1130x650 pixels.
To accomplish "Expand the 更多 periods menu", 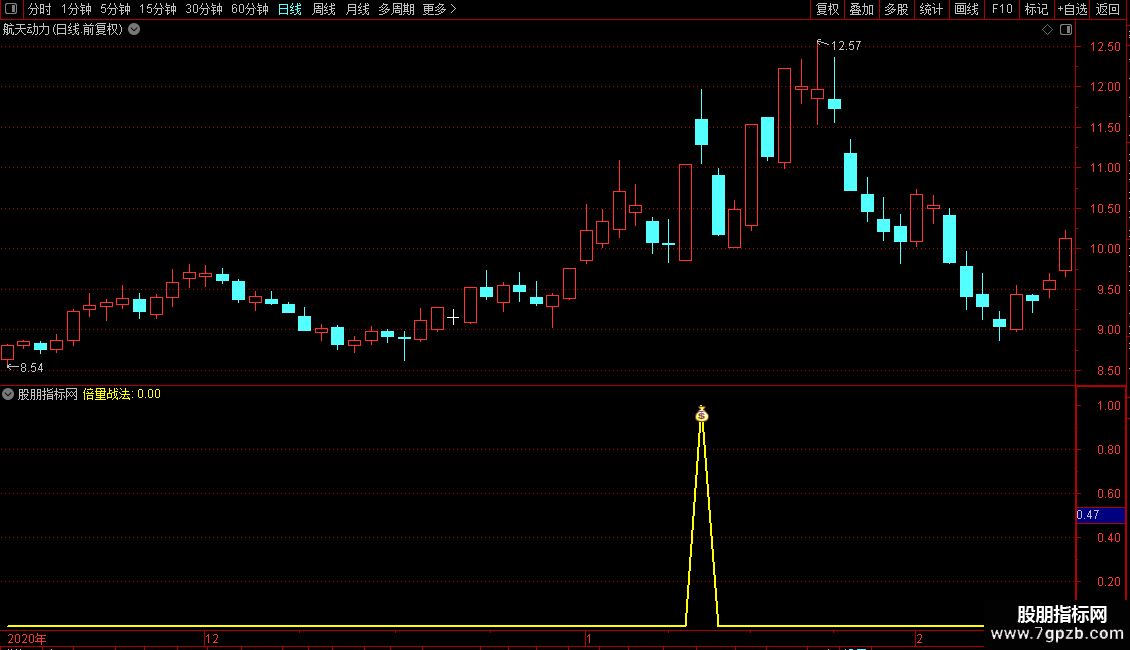I will tap(440, 9).
